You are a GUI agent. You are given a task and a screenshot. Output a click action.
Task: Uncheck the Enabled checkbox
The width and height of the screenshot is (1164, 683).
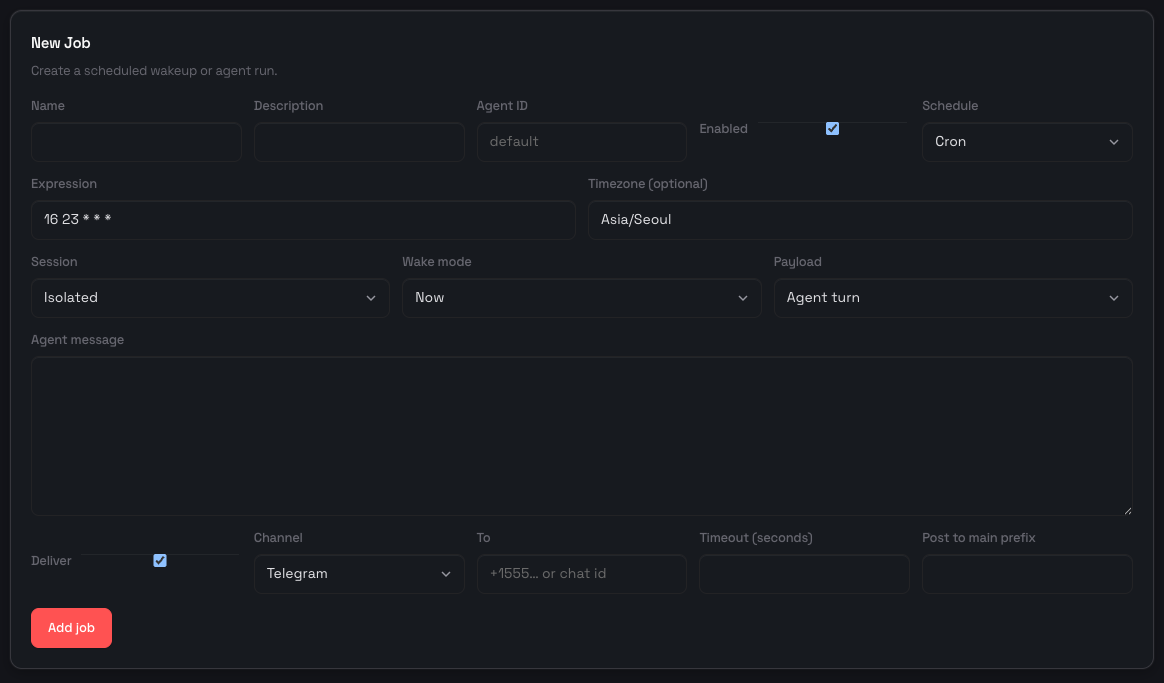pos(832,128)
